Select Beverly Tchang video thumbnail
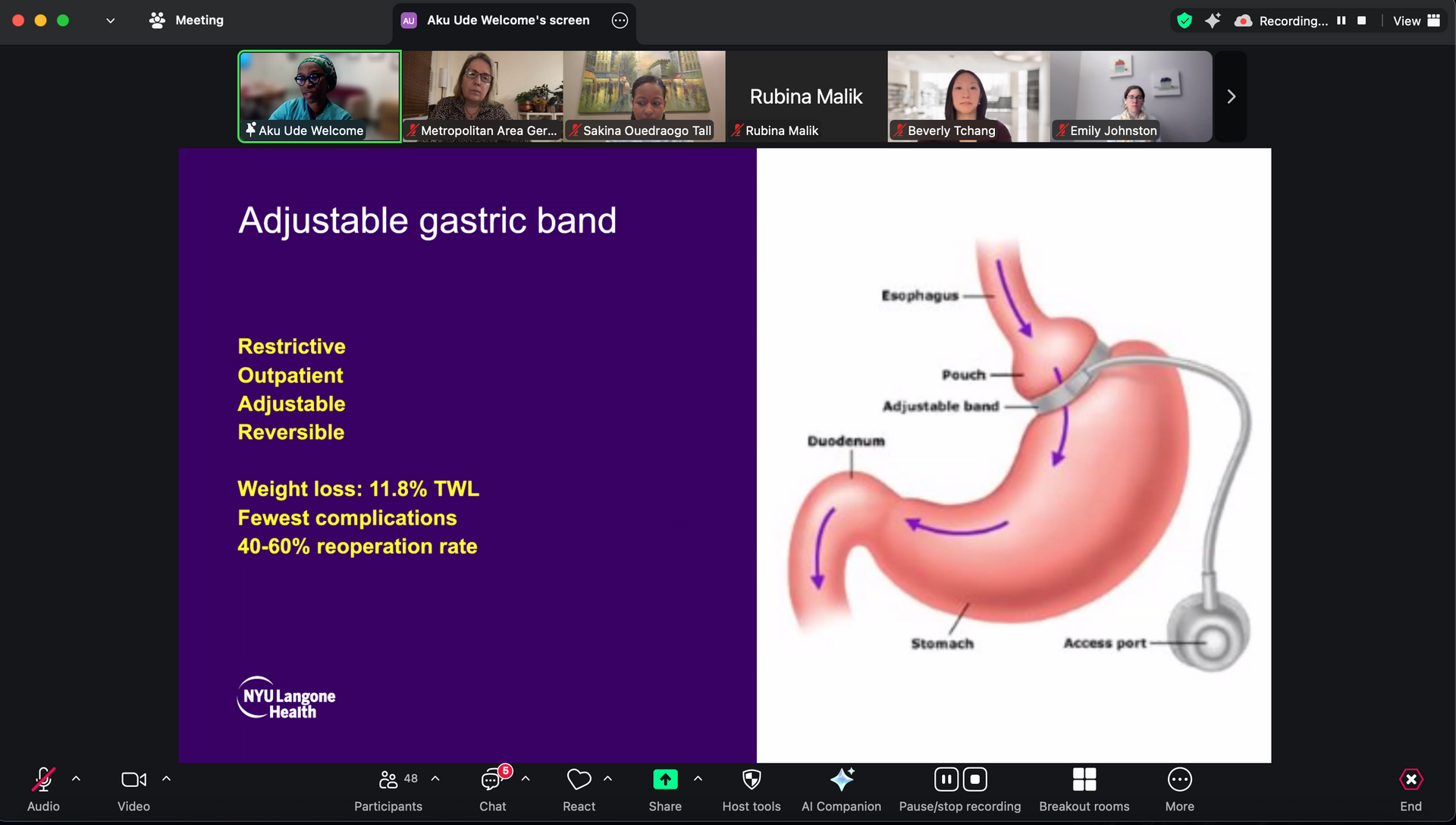 [x=968, y=96]
